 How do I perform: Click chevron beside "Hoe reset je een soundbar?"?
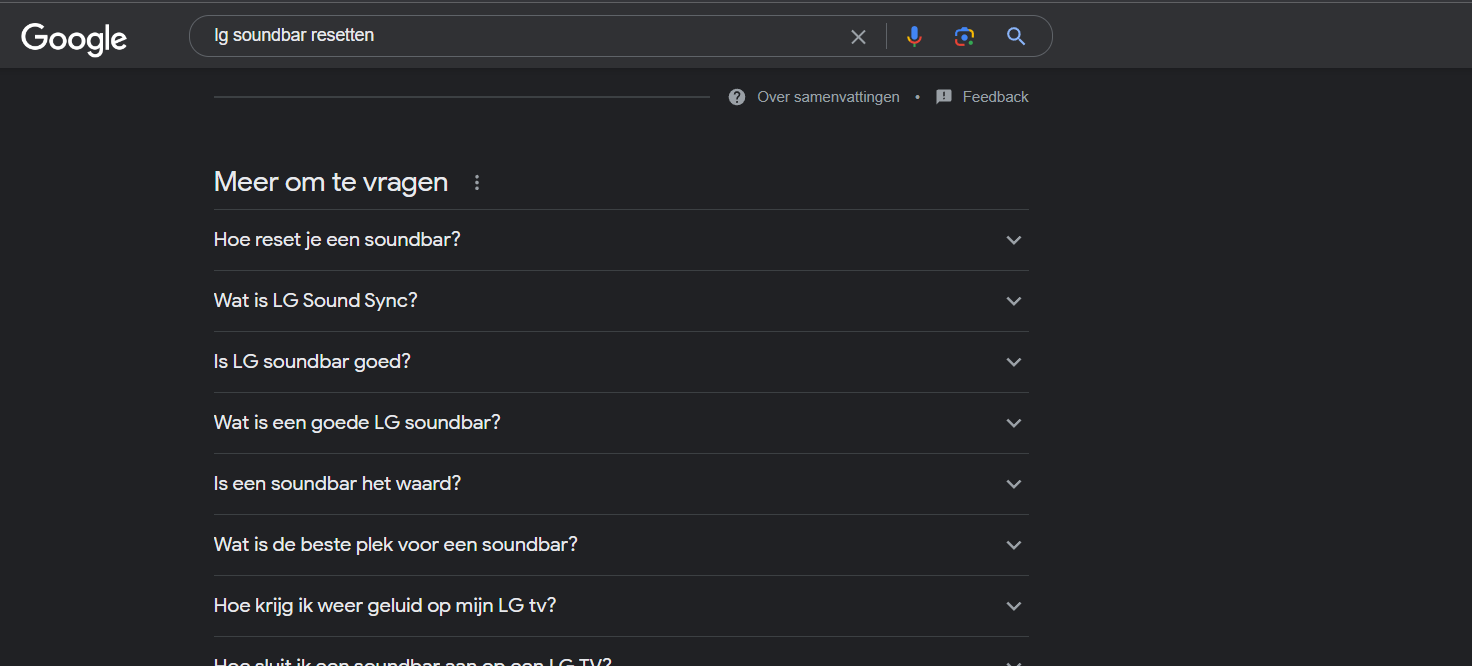1014,240
